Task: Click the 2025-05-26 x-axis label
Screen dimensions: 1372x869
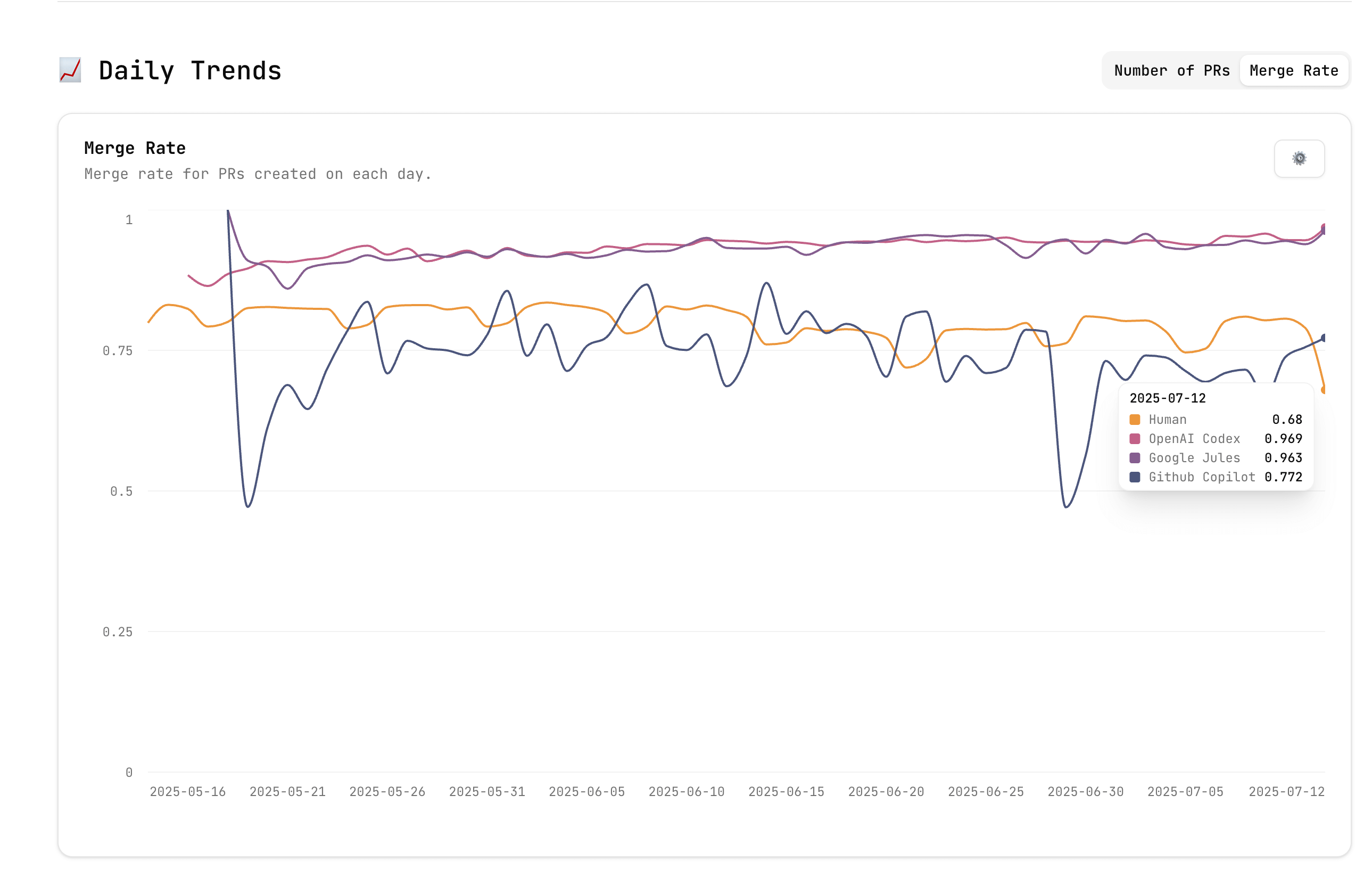Action: point(387,791)
